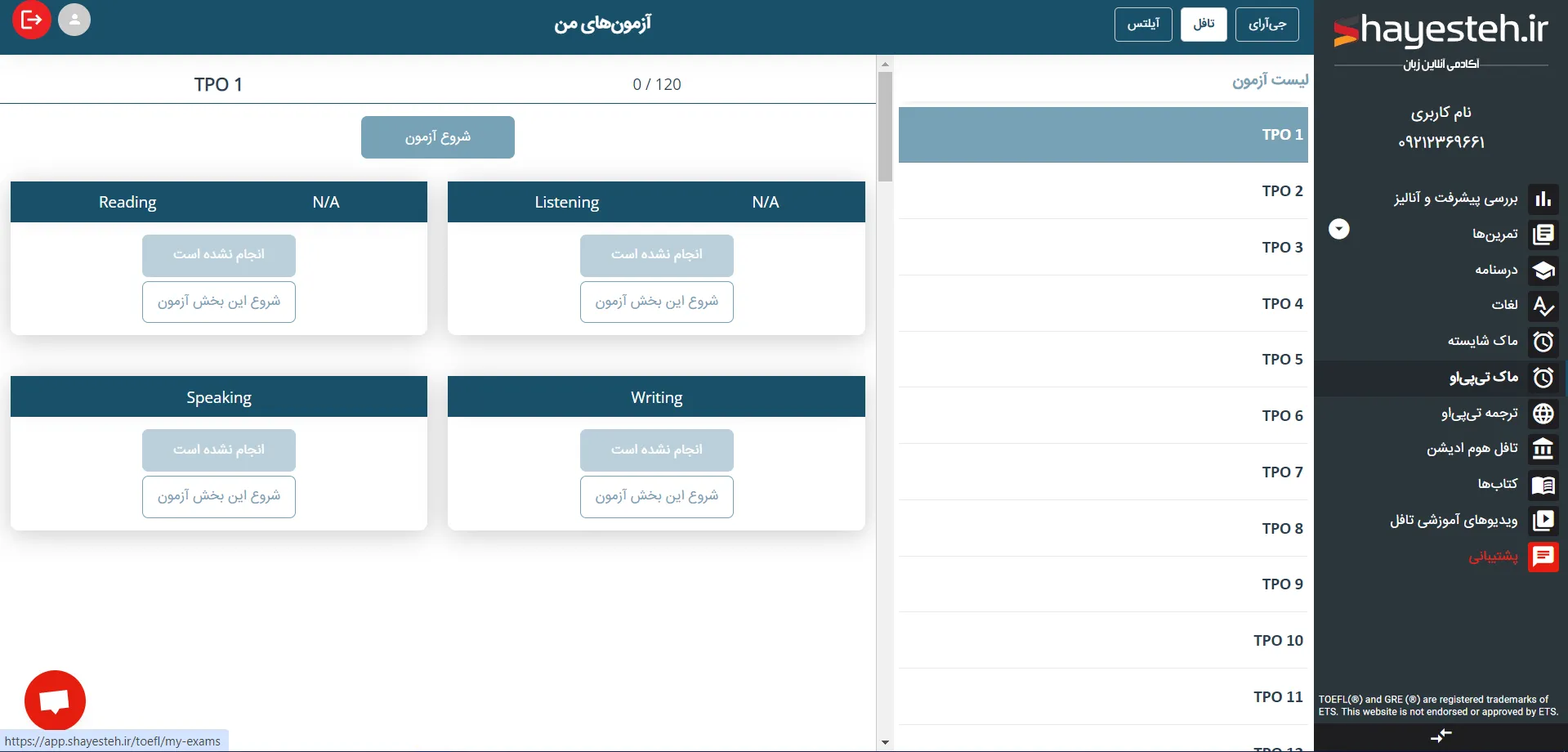The height and width of the screenshot is (752, 1568).
Task: Click Speaking's انجام نشده است button
Action: coord(219,450)
